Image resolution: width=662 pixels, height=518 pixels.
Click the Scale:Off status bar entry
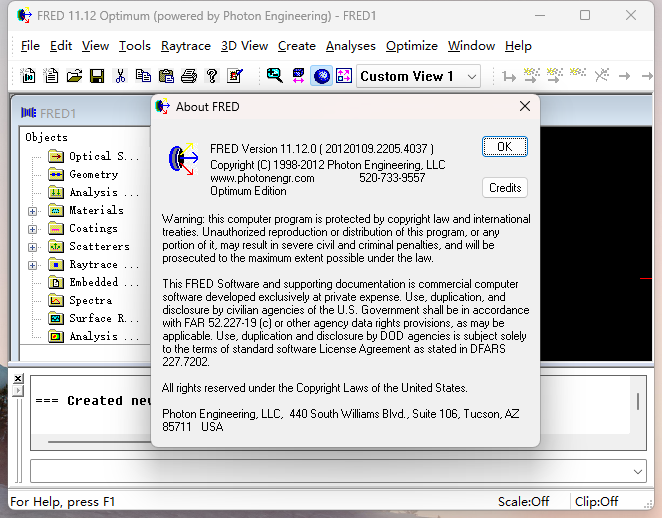524,502
